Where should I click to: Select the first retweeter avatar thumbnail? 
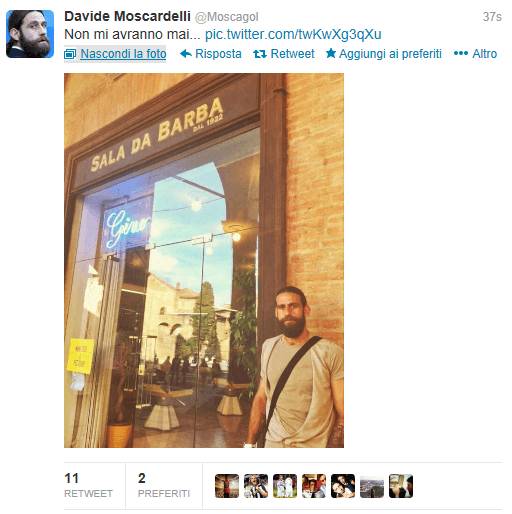(x=227, y=486)
